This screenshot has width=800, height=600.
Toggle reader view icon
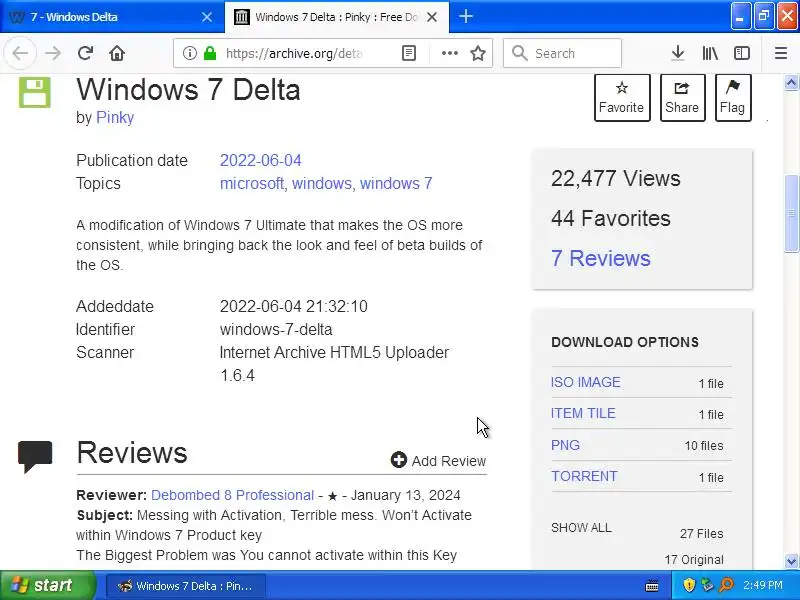pos(409,53)
